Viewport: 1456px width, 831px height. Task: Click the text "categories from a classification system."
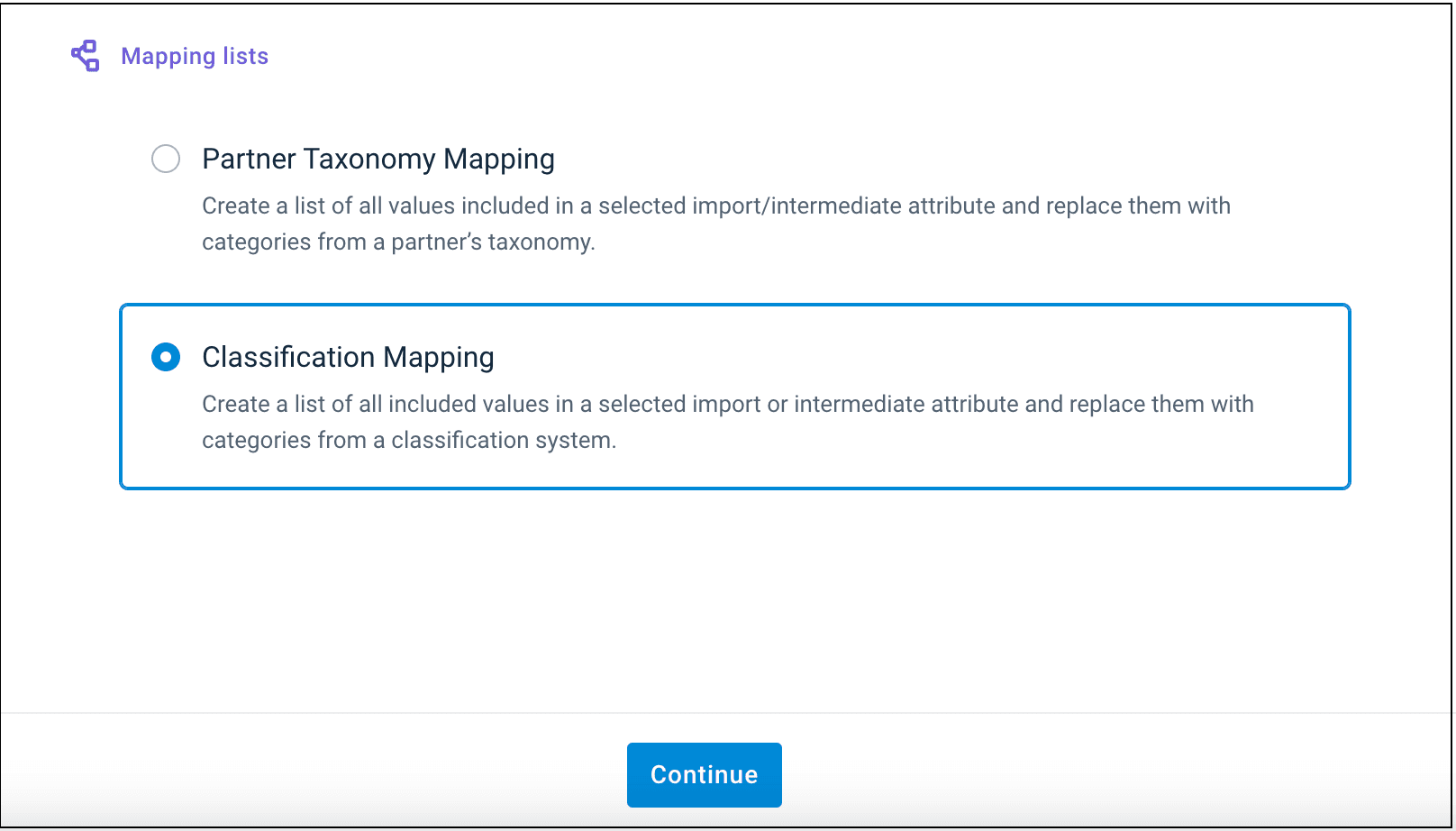coord(409,440)
